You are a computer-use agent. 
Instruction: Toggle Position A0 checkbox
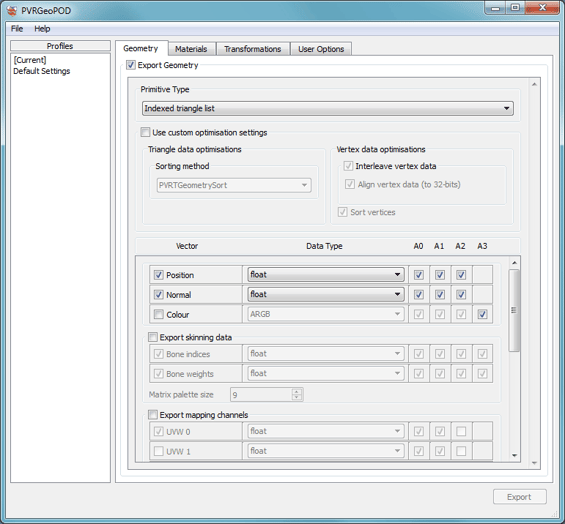(x=418, y=275)
